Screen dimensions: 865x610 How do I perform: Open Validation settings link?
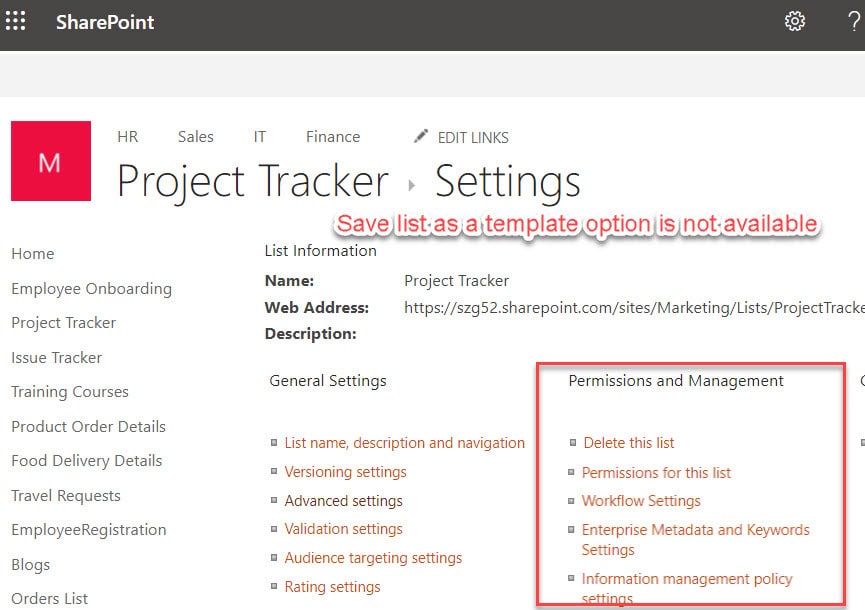343,529
